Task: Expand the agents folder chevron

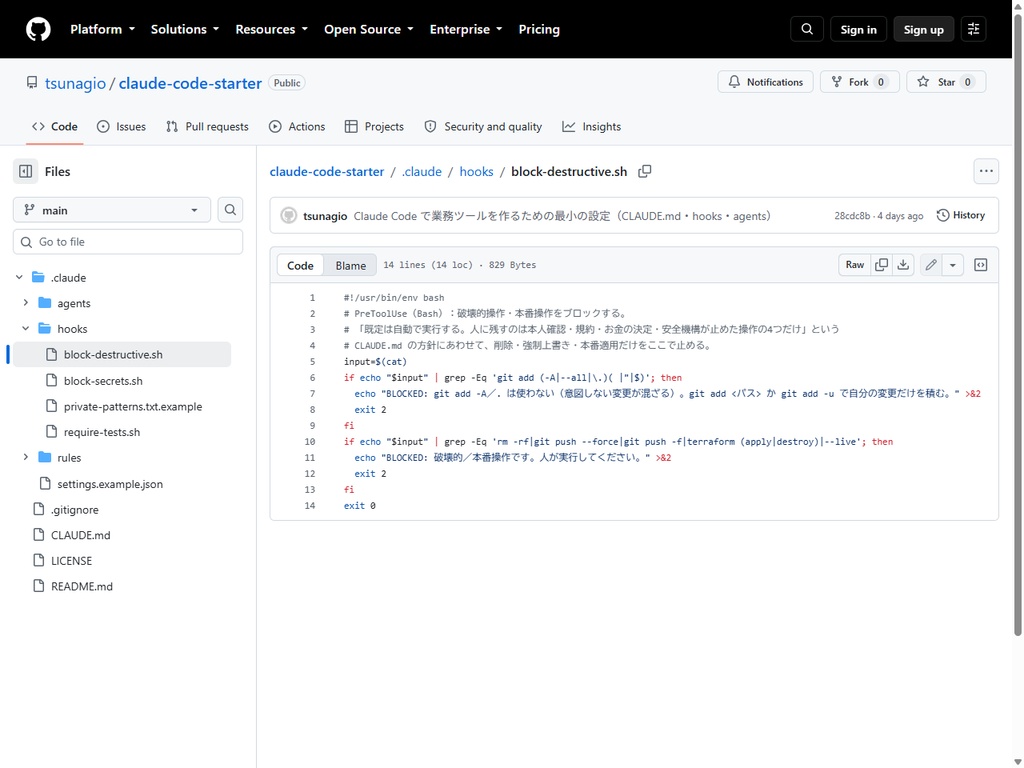Action: (x=26, y=303)
